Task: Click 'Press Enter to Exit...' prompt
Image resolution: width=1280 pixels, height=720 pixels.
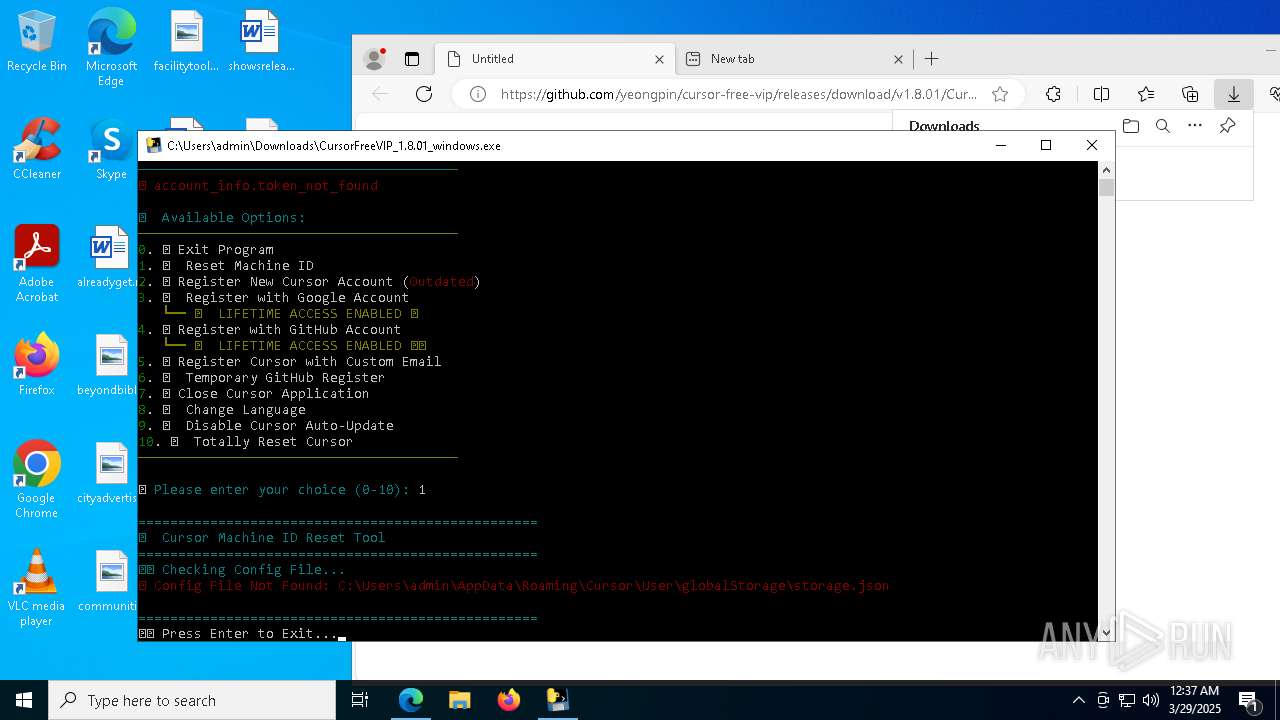Action: coord(249,634)
